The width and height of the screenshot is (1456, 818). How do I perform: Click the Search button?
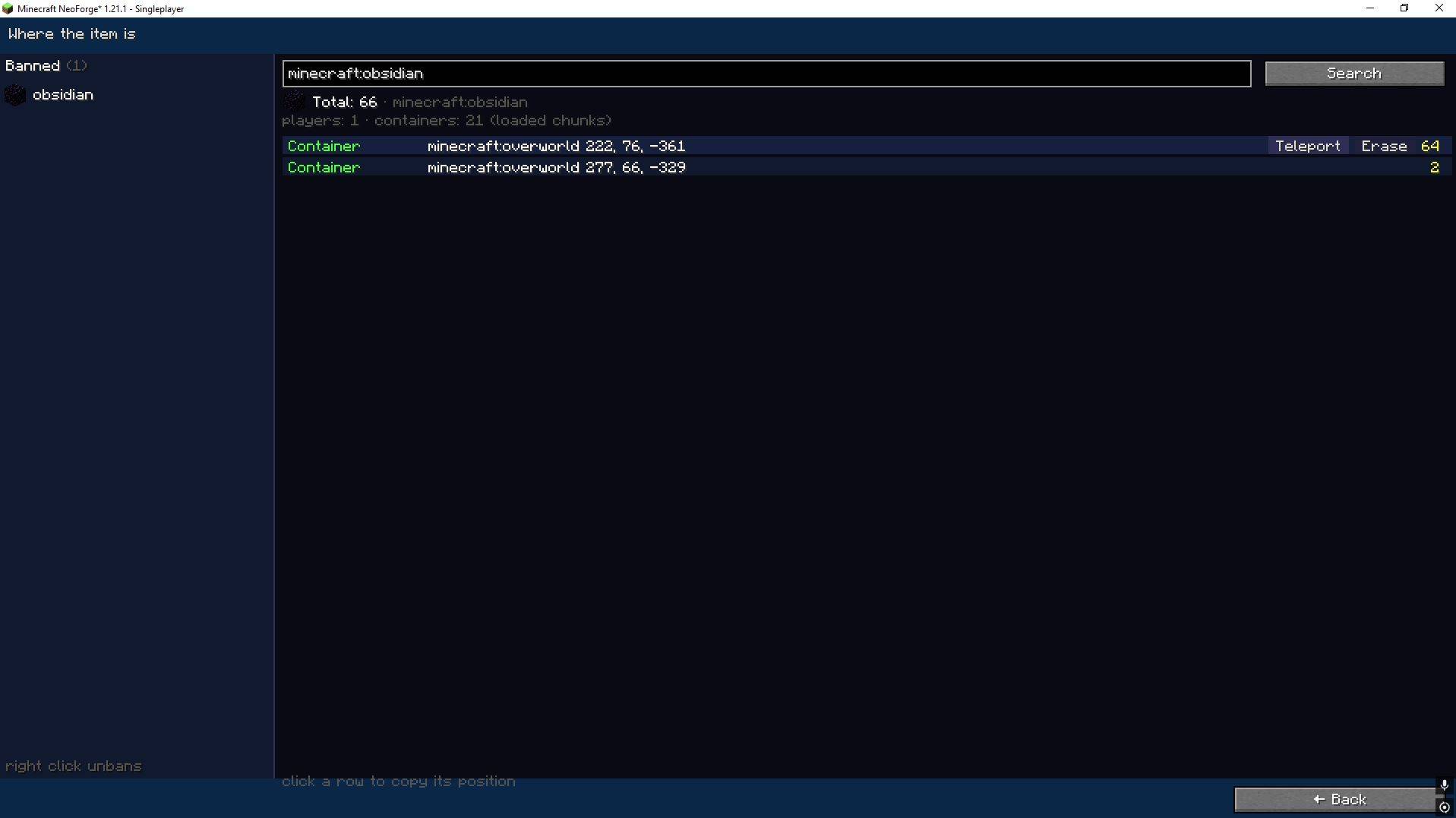coord(1354,74)
